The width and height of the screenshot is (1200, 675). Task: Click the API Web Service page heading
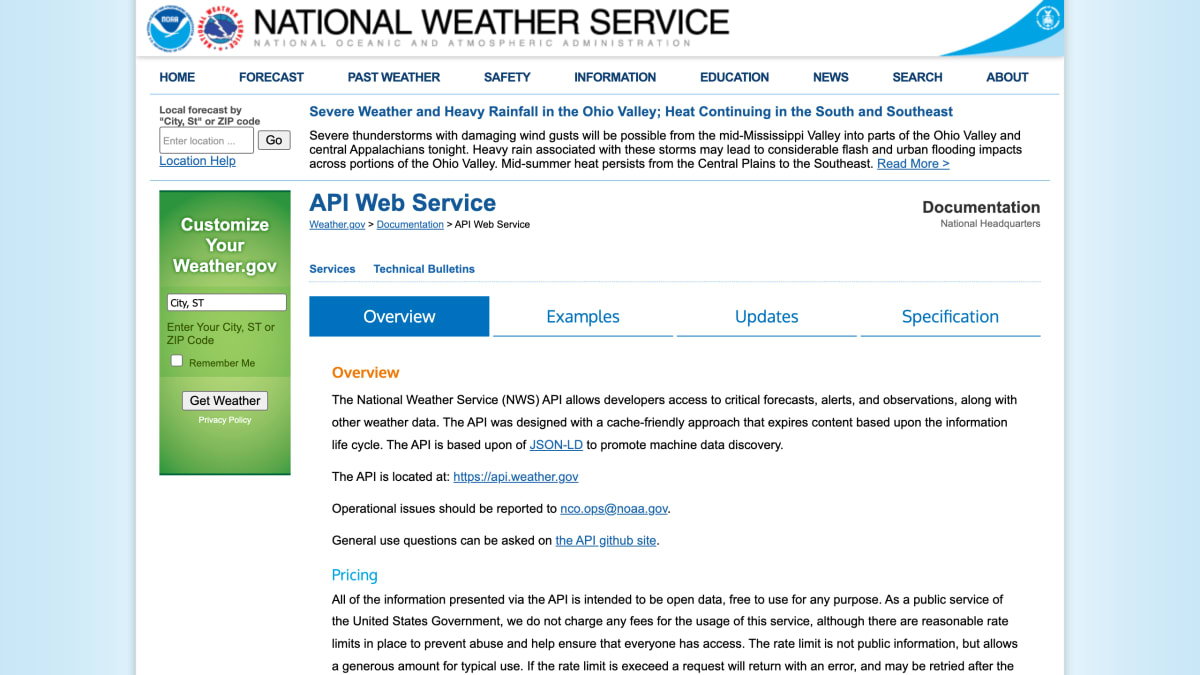click(402, 203)
